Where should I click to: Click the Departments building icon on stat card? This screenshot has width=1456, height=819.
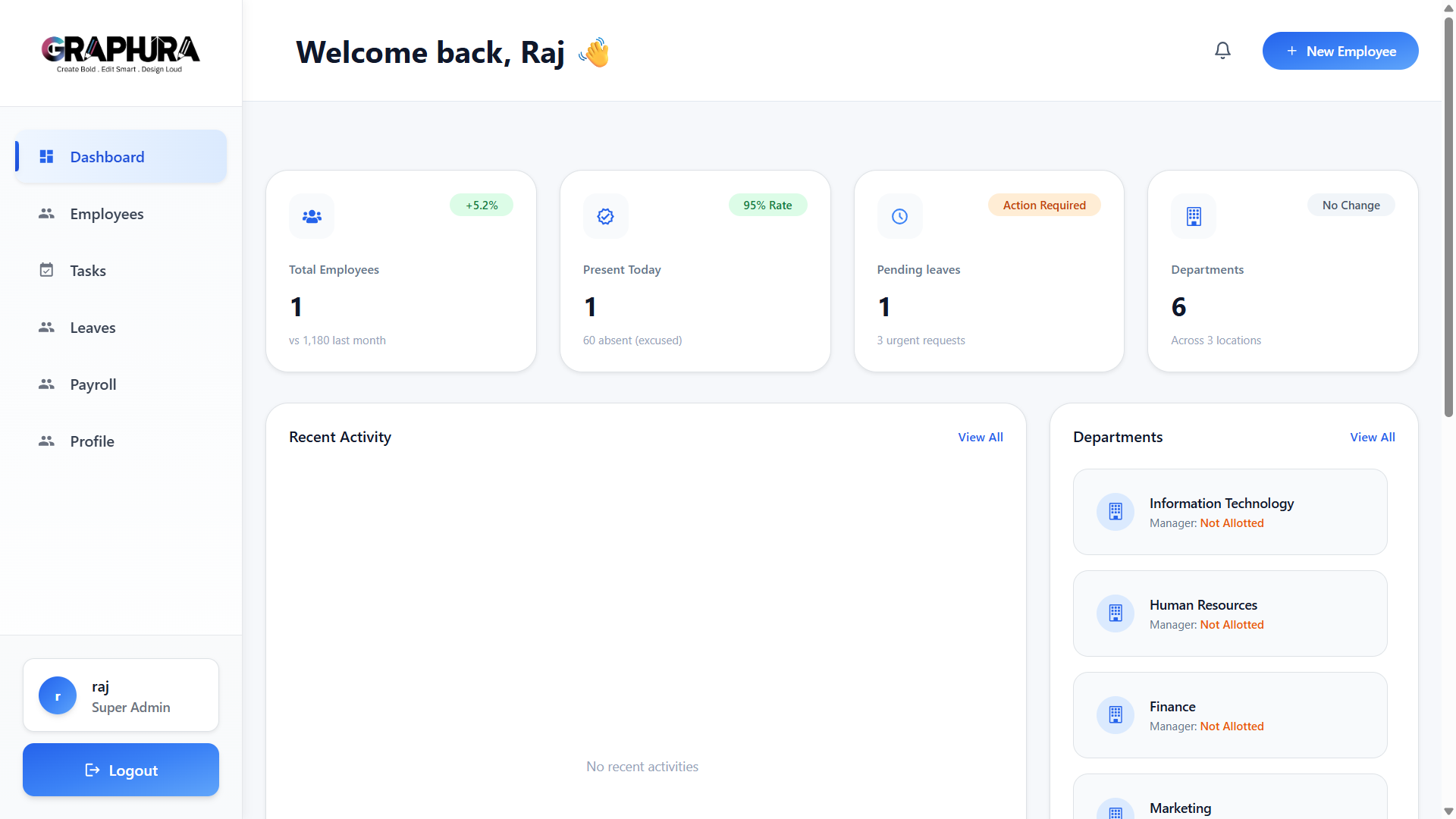tap(1194, 216)
